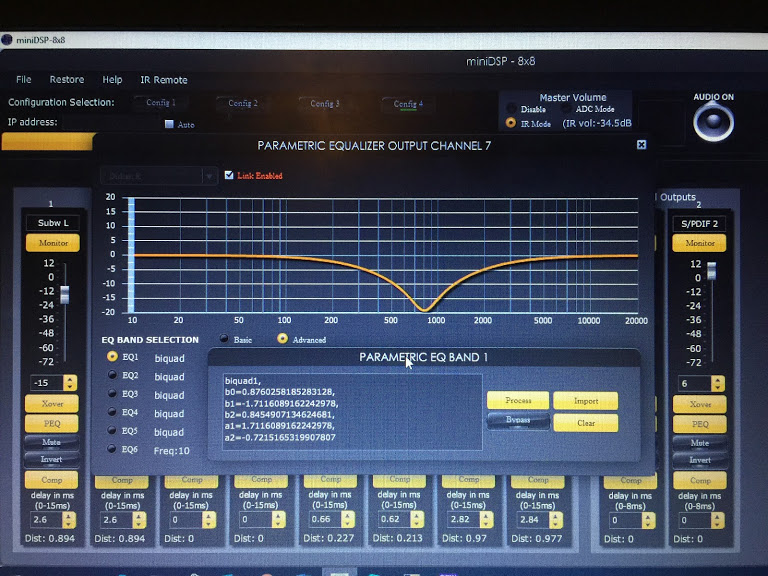
Task: Click the Subw L gain fader handle
Action: [x=65, y=295]
